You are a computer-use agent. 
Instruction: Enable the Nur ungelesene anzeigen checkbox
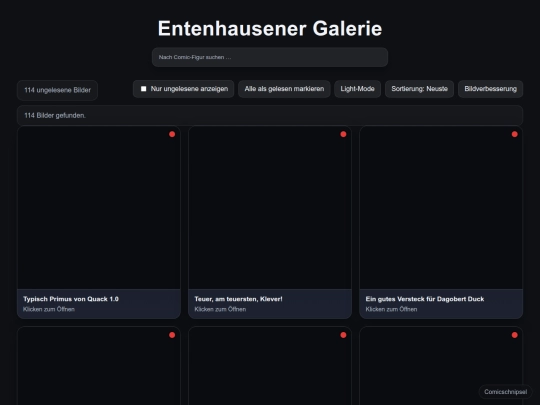pos(144,89)
